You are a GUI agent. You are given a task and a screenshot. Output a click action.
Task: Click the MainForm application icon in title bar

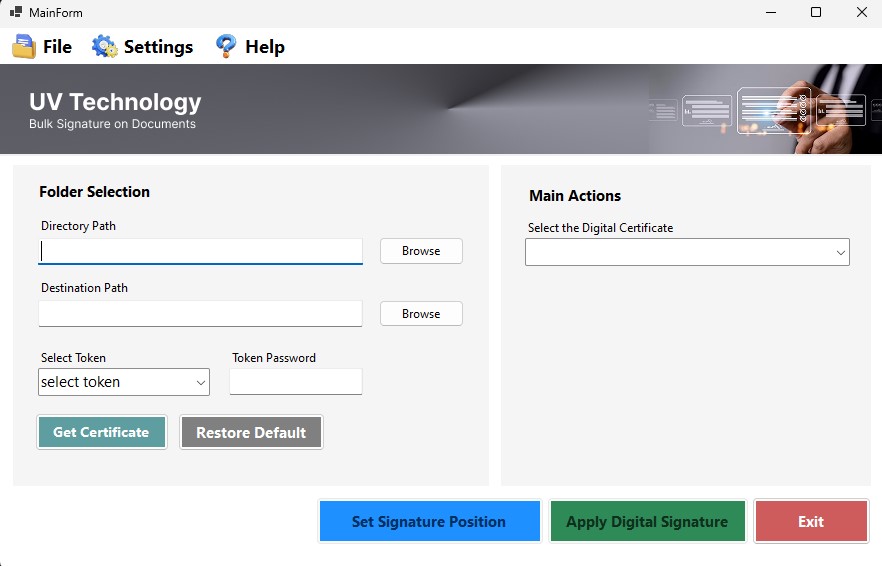tap(16, 13)
